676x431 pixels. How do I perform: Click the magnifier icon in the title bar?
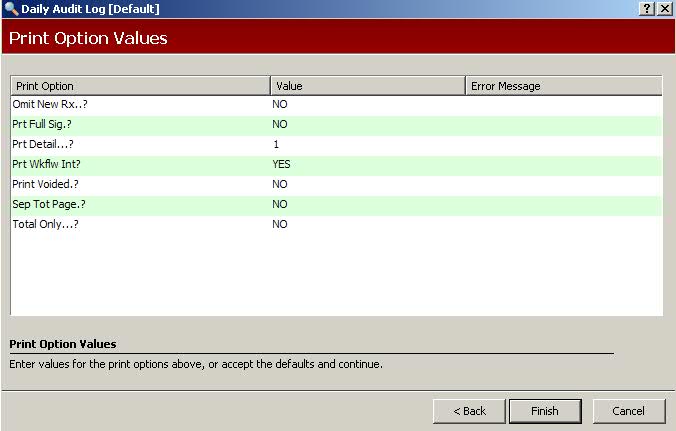[x=11, y=9]
